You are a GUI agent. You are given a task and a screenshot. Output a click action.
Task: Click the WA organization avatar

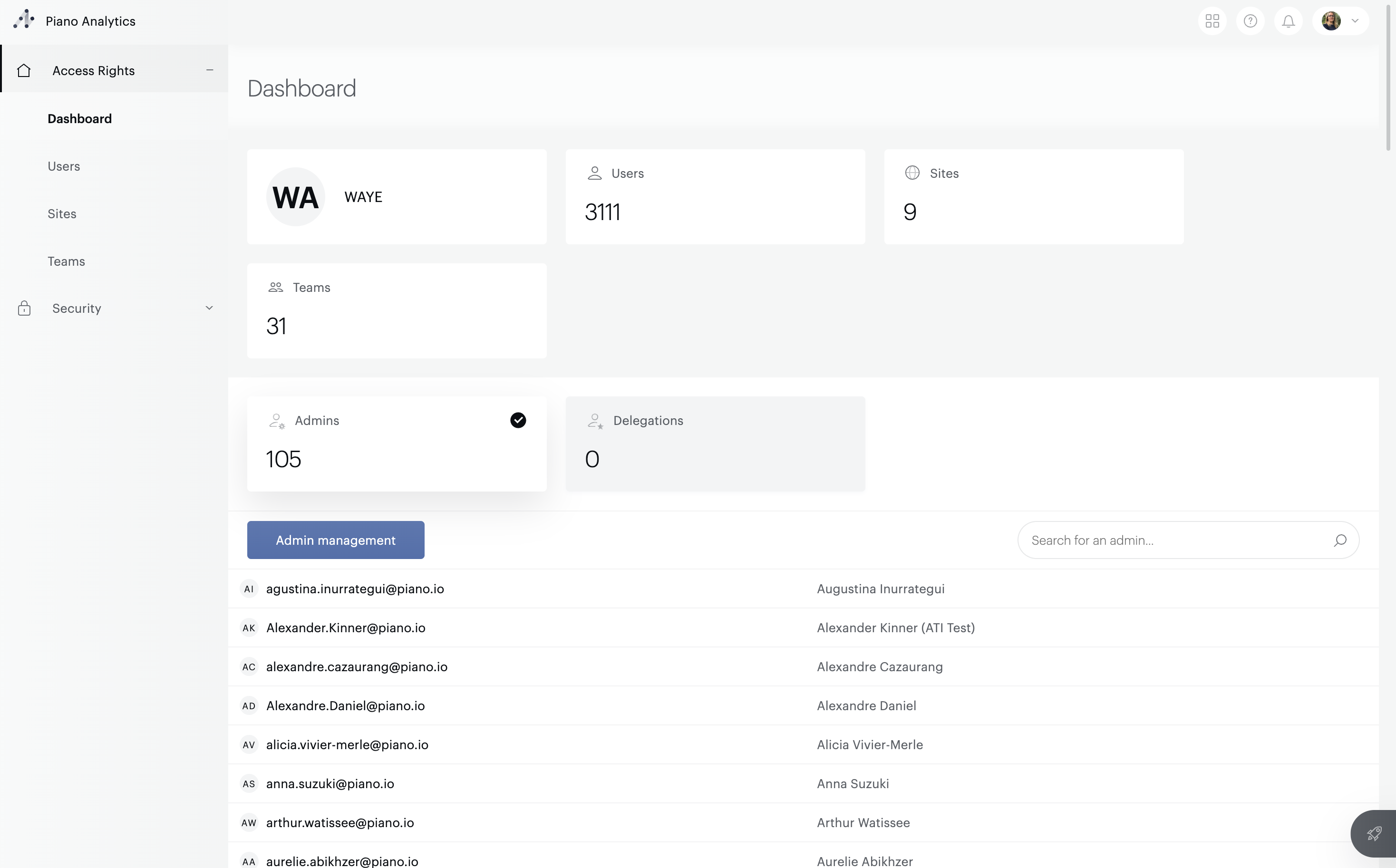click(x=295, y=197)
